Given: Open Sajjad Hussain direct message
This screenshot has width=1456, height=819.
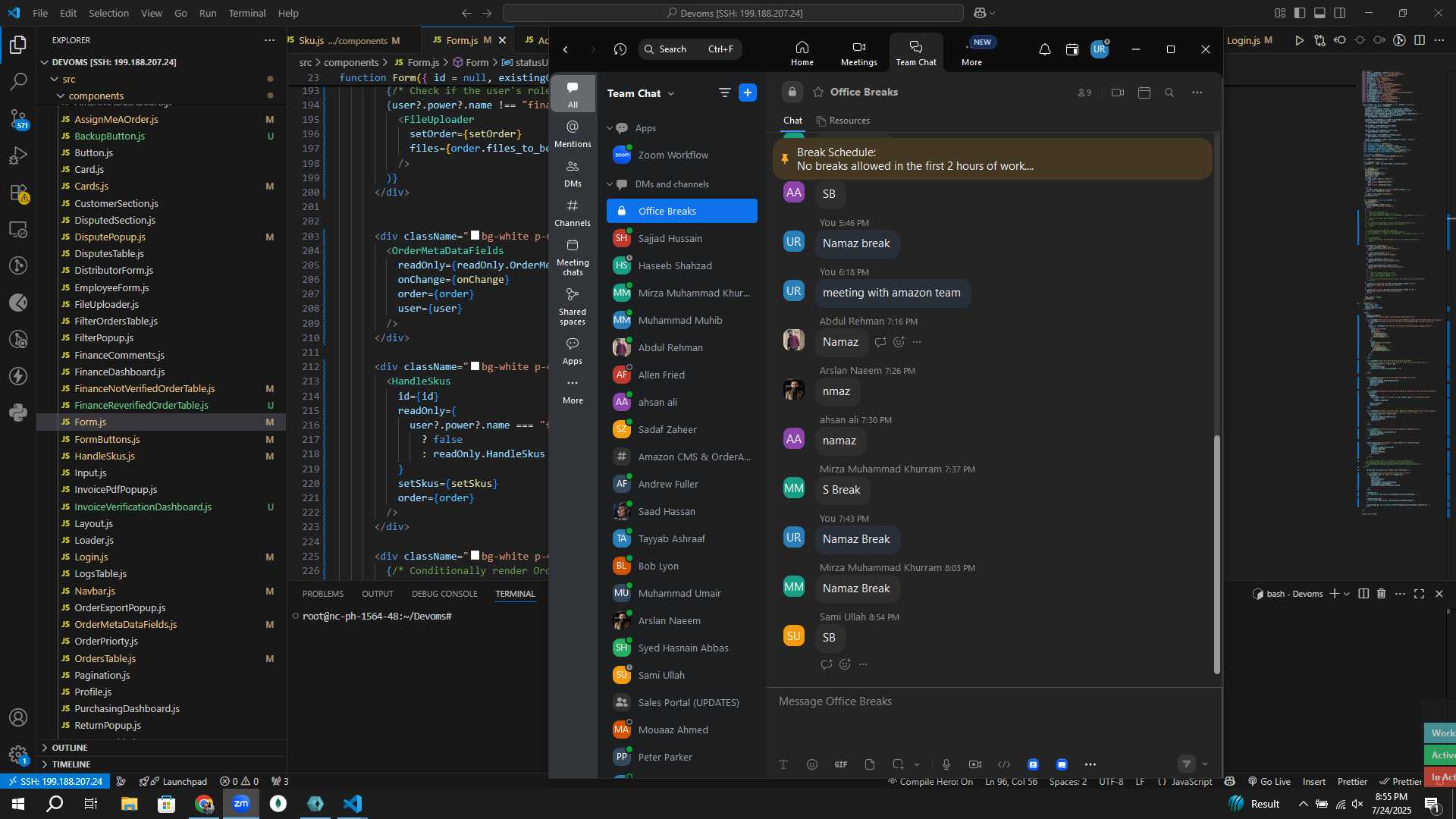Looking at the screenshot, I should pyautogui.click(x=682, y=238).
